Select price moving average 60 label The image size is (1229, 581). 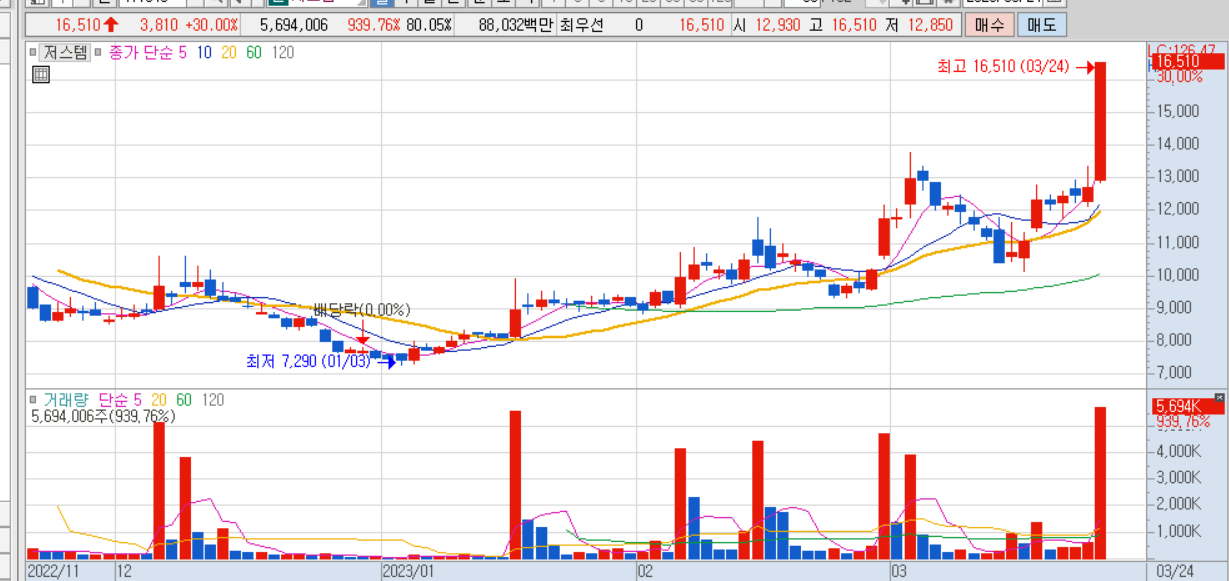(254, 52)
